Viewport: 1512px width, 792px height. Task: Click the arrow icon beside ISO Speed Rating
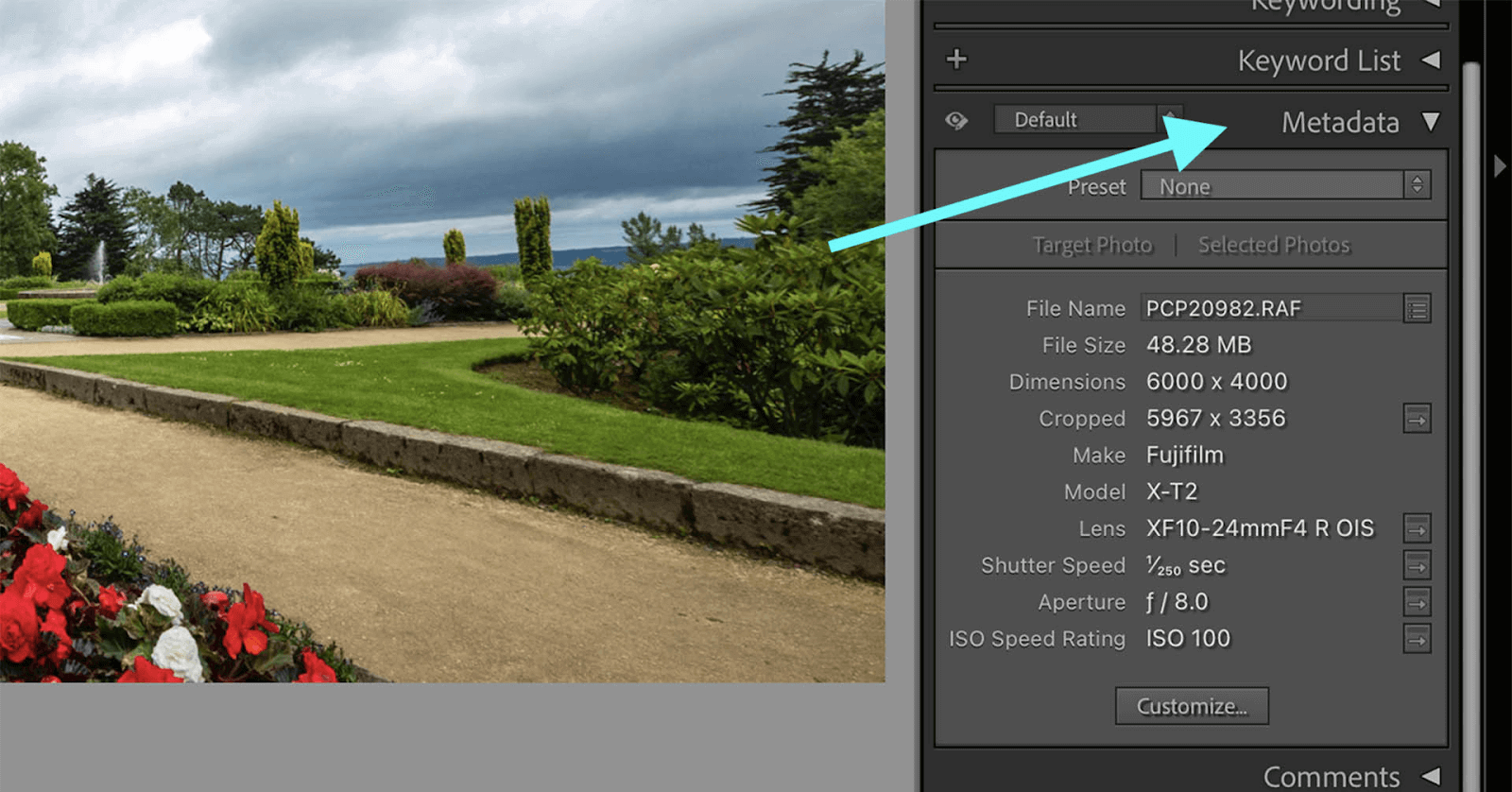coord(1417,640)
